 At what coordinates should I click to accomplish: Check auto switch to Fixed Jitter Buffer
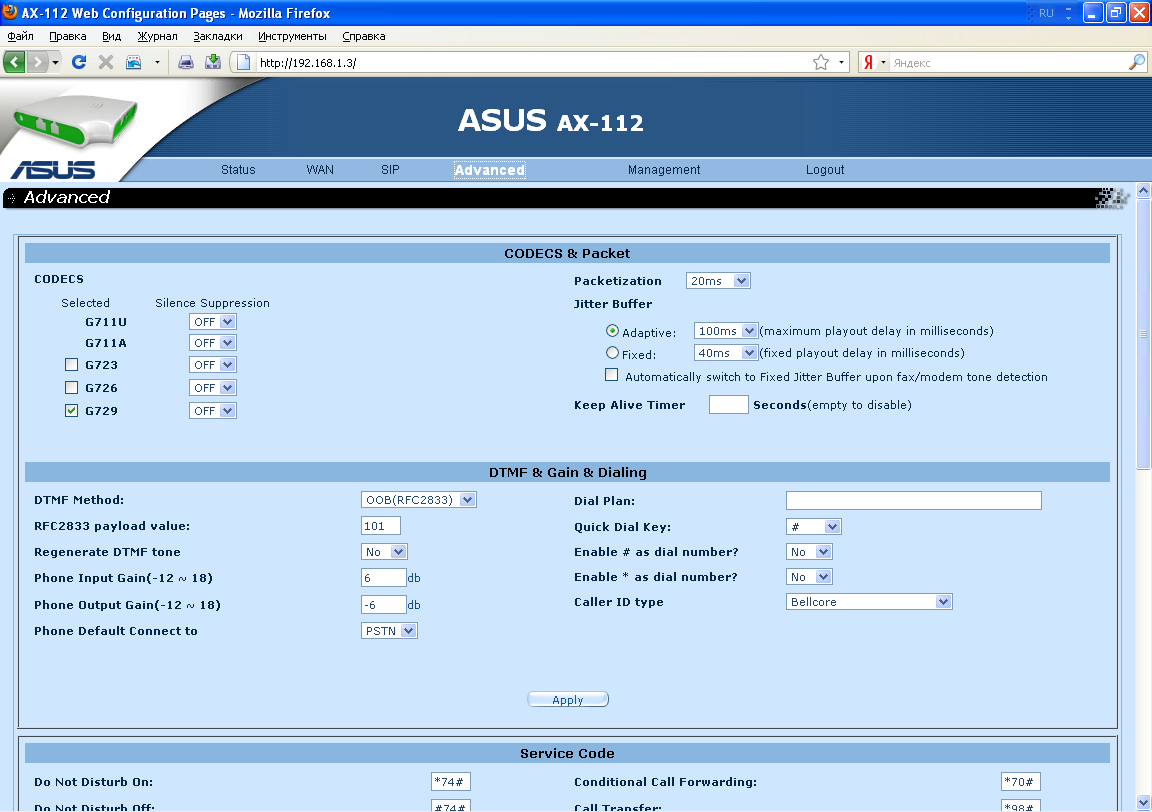coord(611,375)
